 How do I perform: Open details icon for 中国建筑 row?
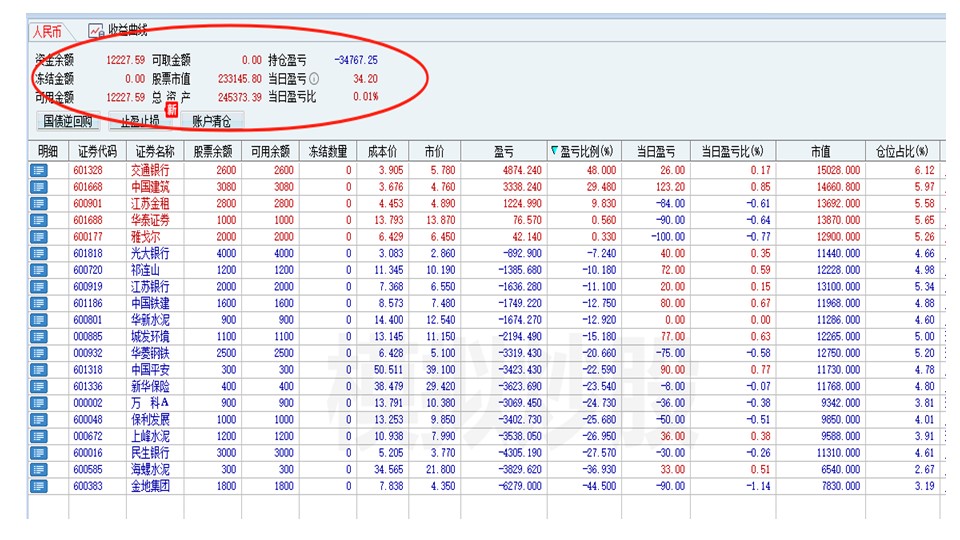pyautogui.click(x=39, y=187)
